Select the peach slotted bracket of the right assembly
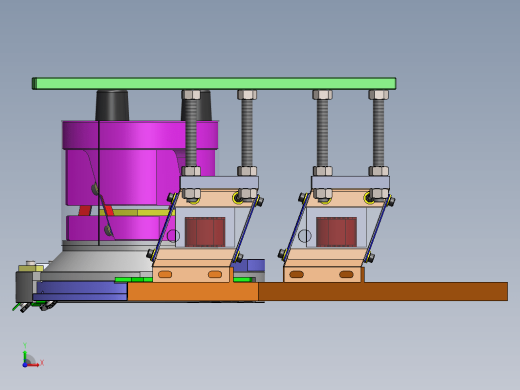This screenshot has width=520, height=390. click(324, 274)
